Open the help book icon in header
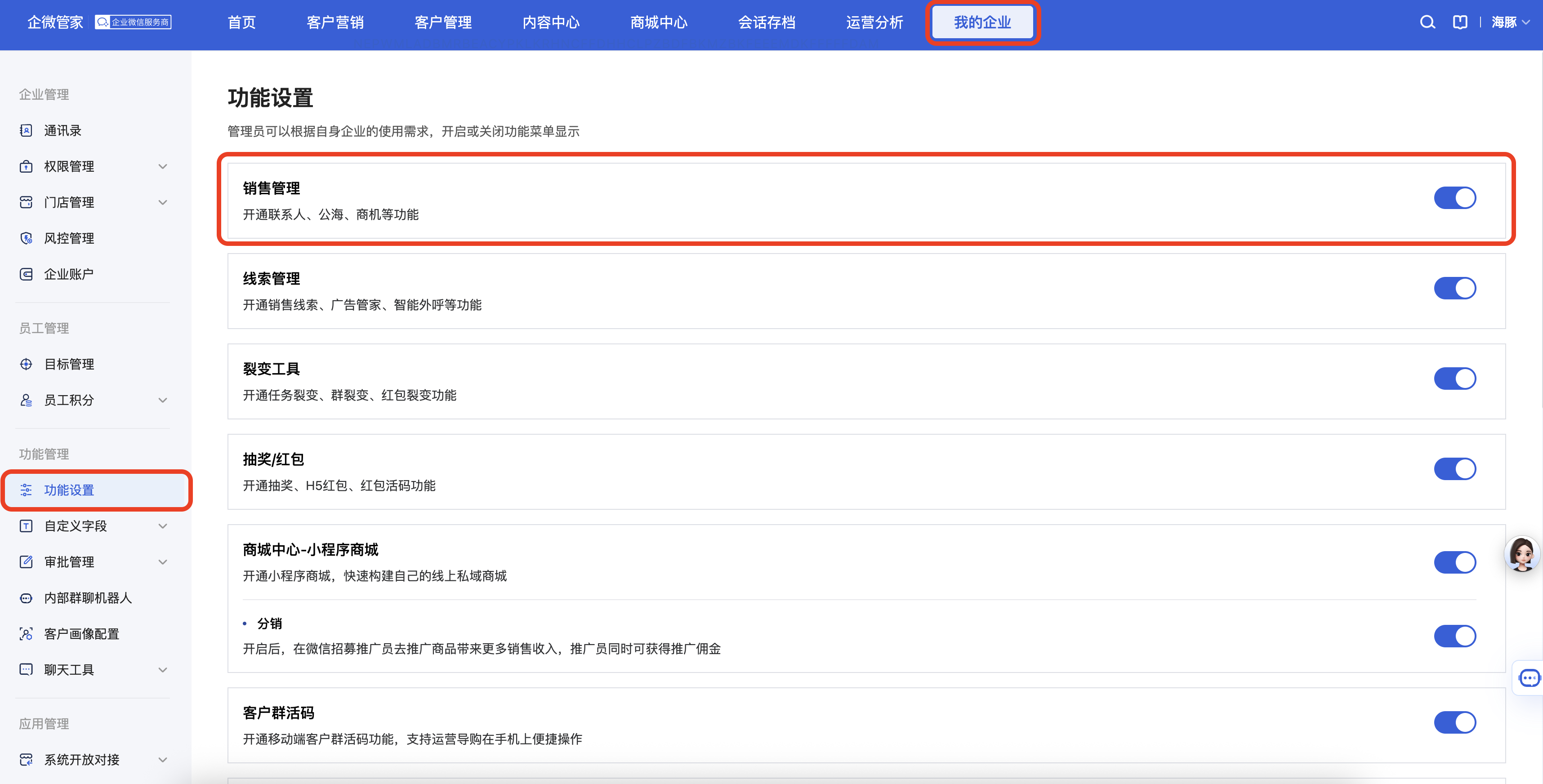The height and width of the screenshot is (784, 1543). point(1460,22)
